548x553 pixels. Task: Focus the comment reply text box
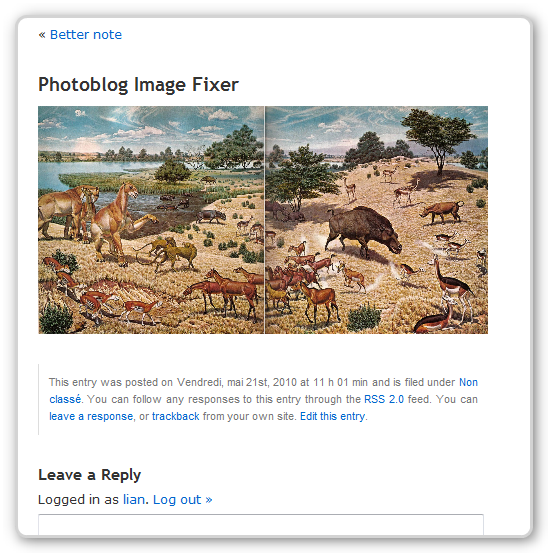coord(261,525)
